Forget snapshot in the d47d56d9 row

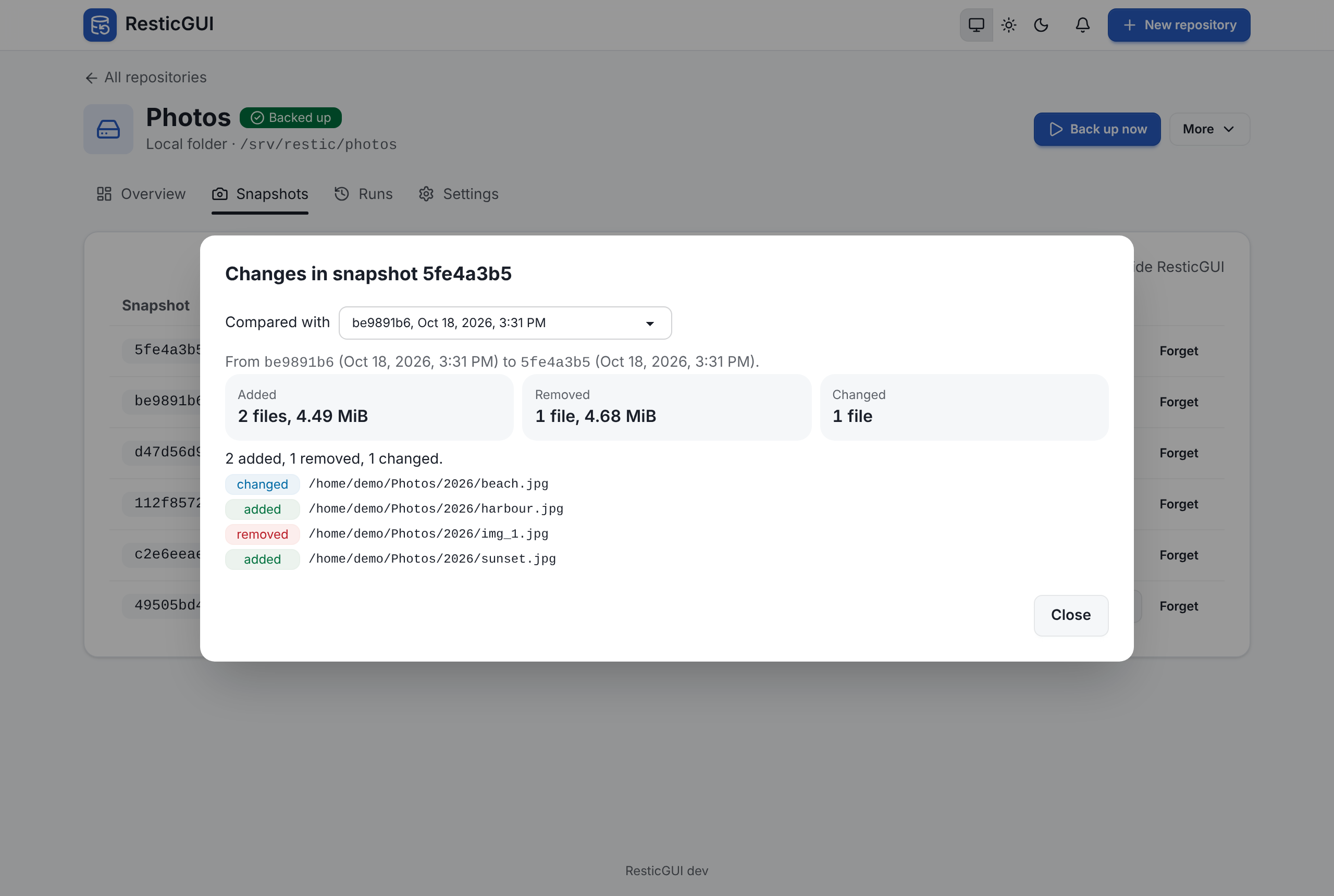pyautogui.click(x=1179, y=453)
